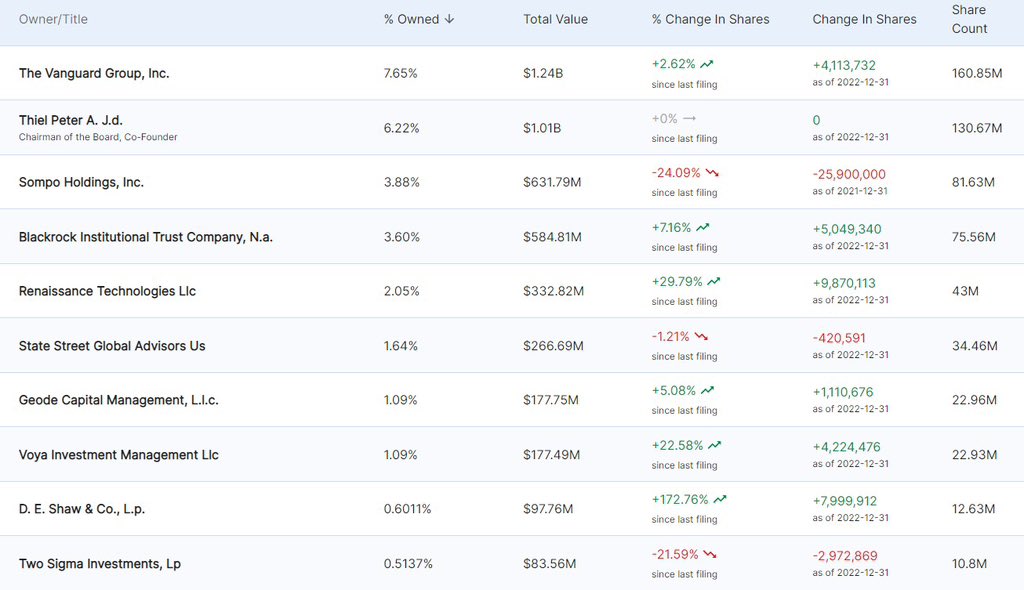Click the $177.49M total value
The width and height of the screenshot is (1024, 590).
click(x=551, y=455)
